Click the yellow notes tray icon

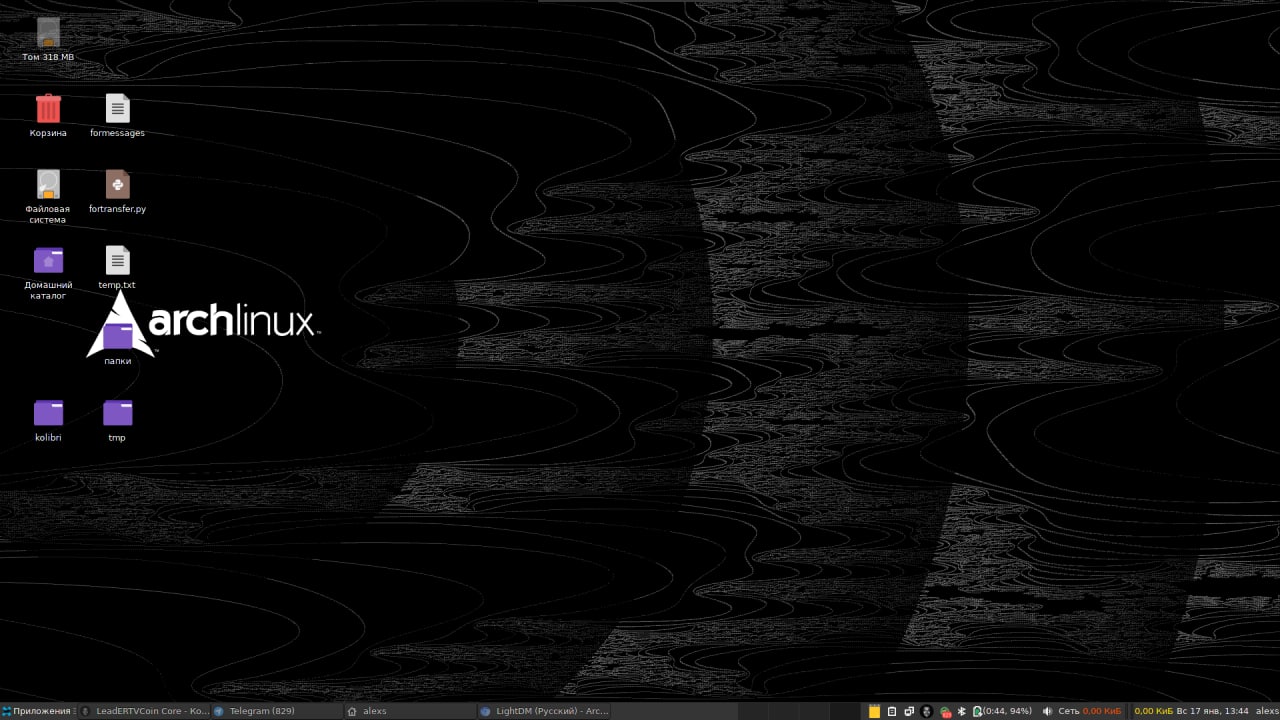(x=875, y=711)
